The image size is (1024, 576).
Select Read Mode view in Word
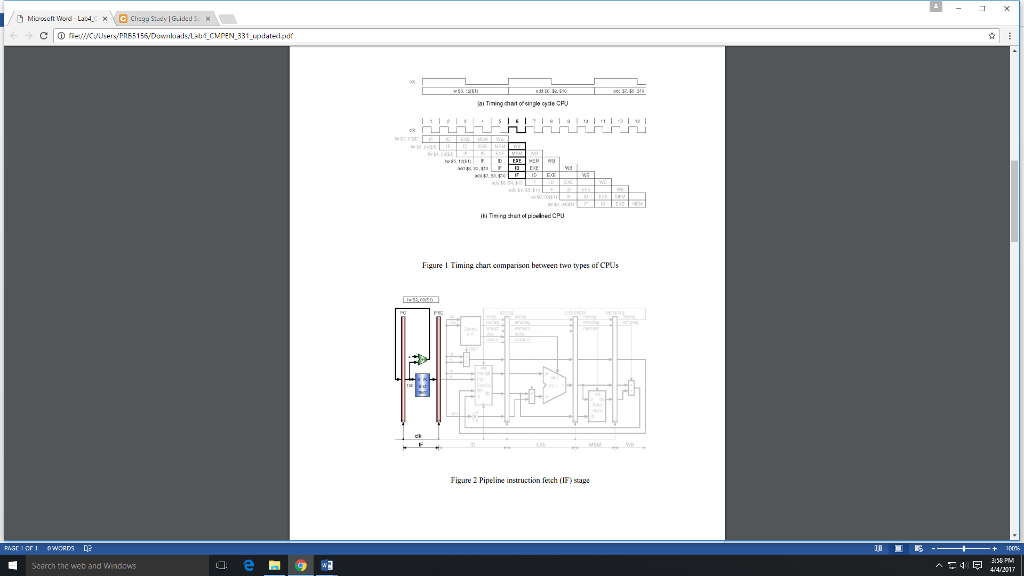879,548
